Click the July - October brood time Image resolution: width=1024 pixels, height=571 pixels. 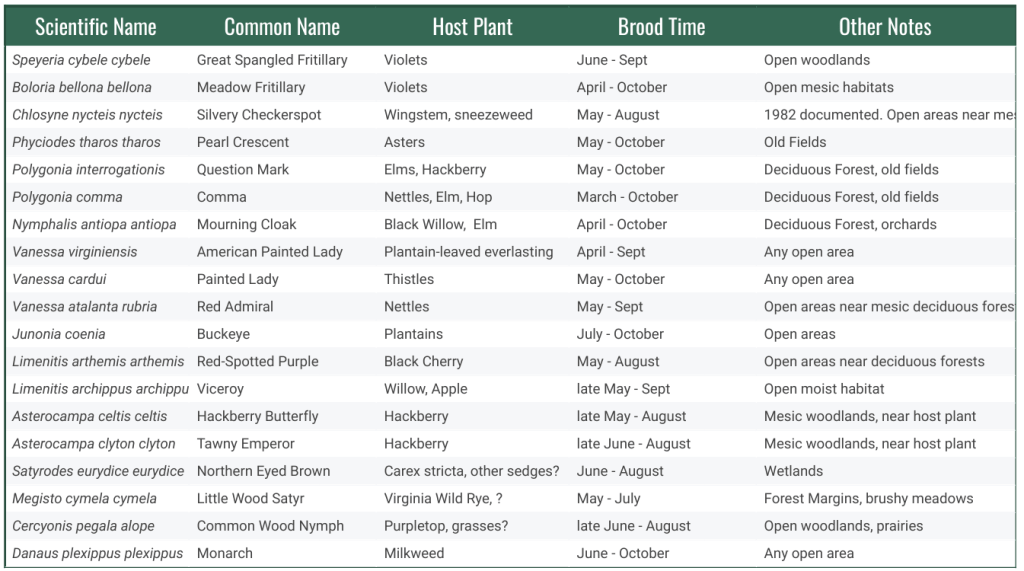pos(620,334)
